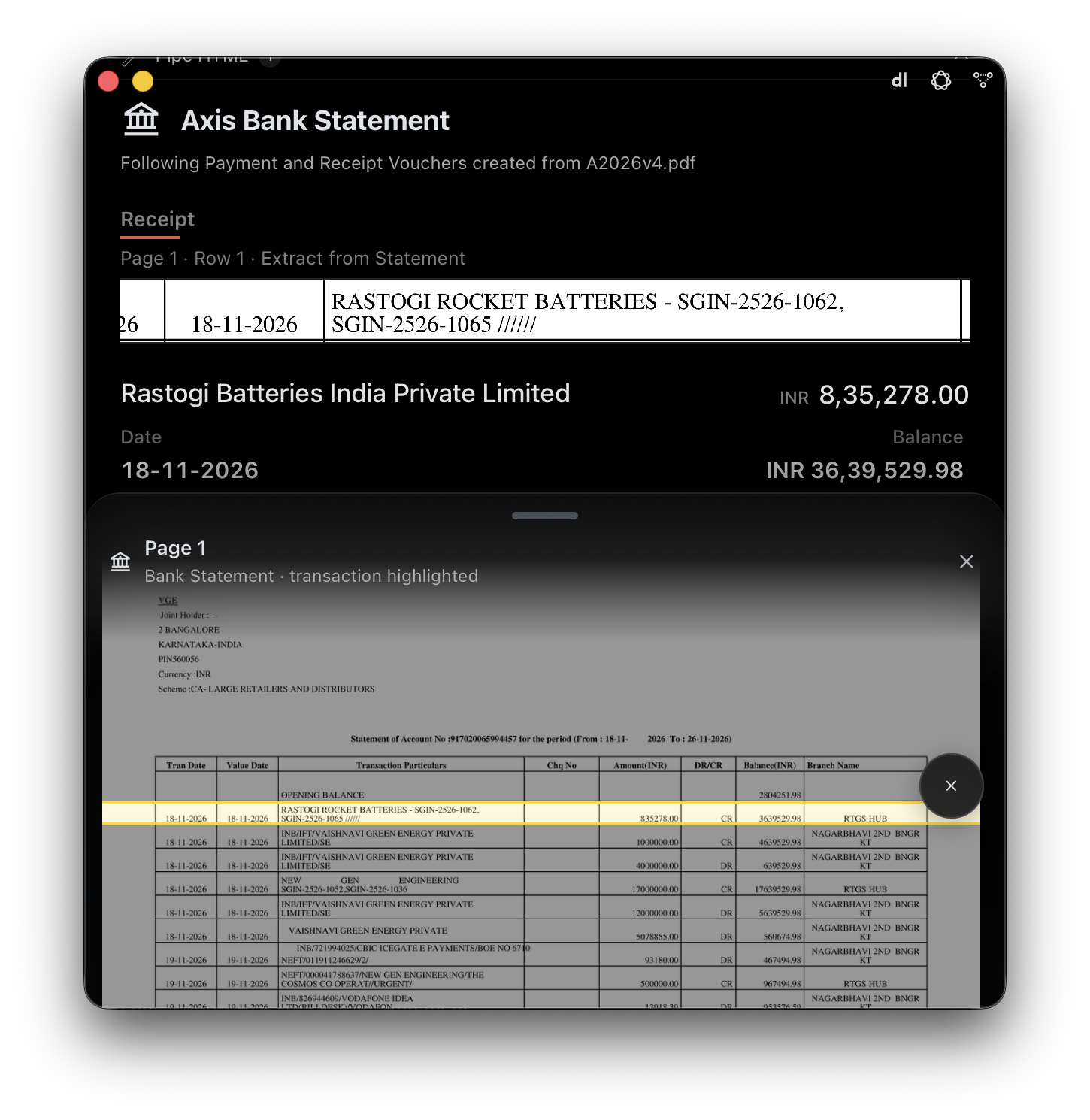Viewport: 1090px width, 1120px height.
Task: Click the balance INR 36,39,529.98
Action: coord(864,471)
